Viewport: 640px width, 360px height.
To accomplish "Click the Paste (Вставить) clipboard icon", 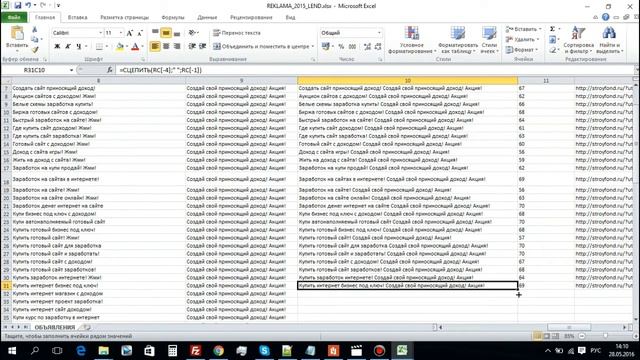I will coord(17,33).
